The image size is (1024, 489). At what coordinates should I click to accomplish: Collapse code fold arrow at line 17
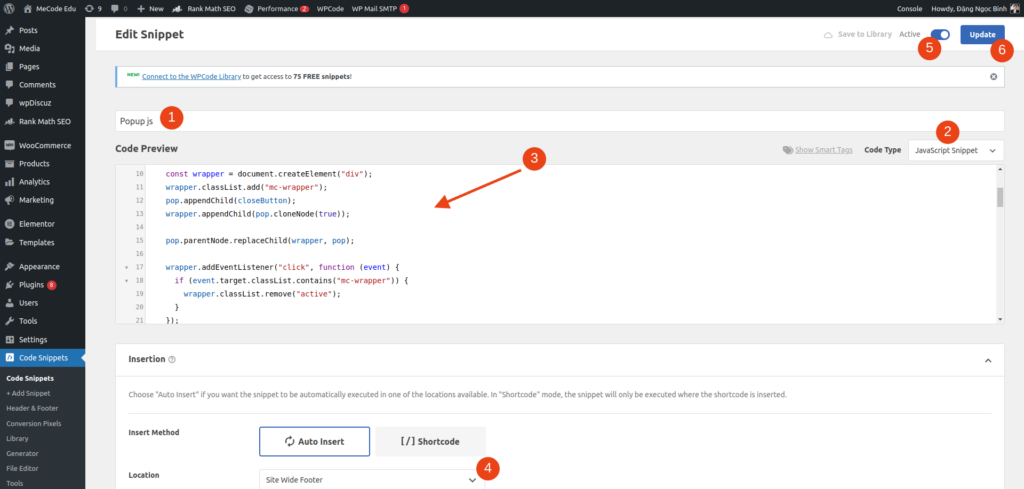point(126,267)
